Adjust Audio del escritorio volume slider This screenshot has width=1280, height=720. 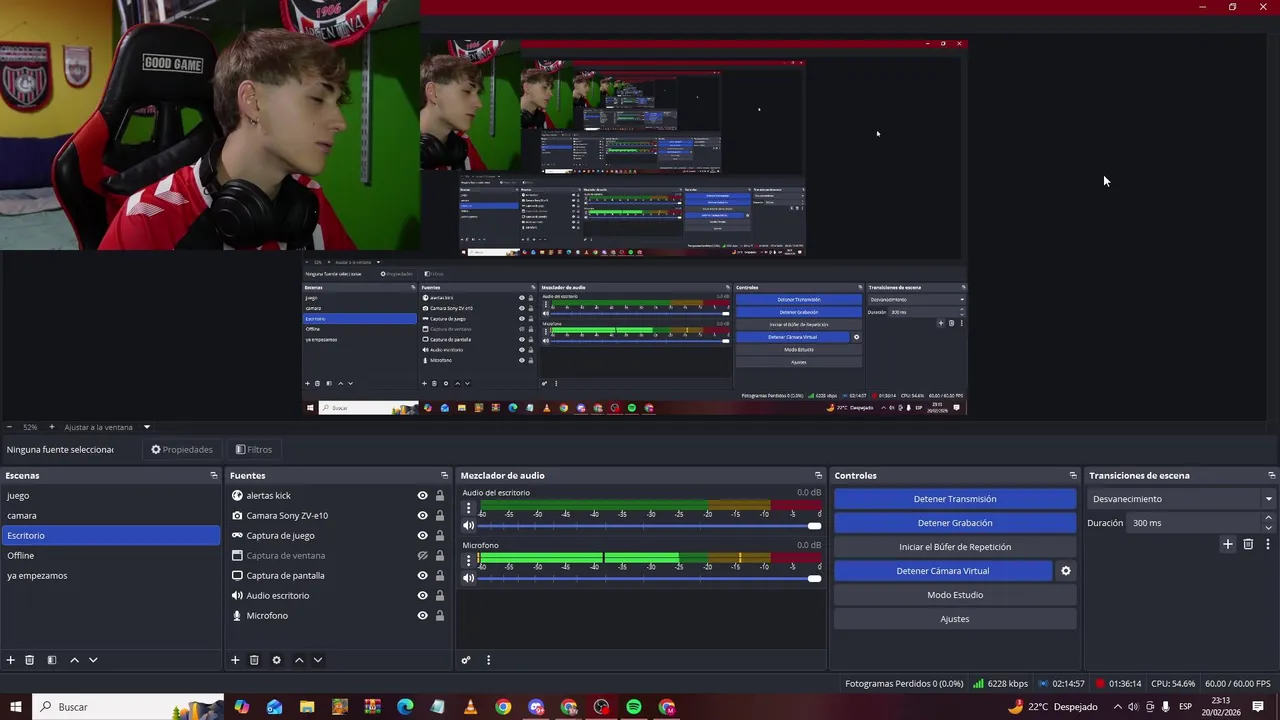649,526
